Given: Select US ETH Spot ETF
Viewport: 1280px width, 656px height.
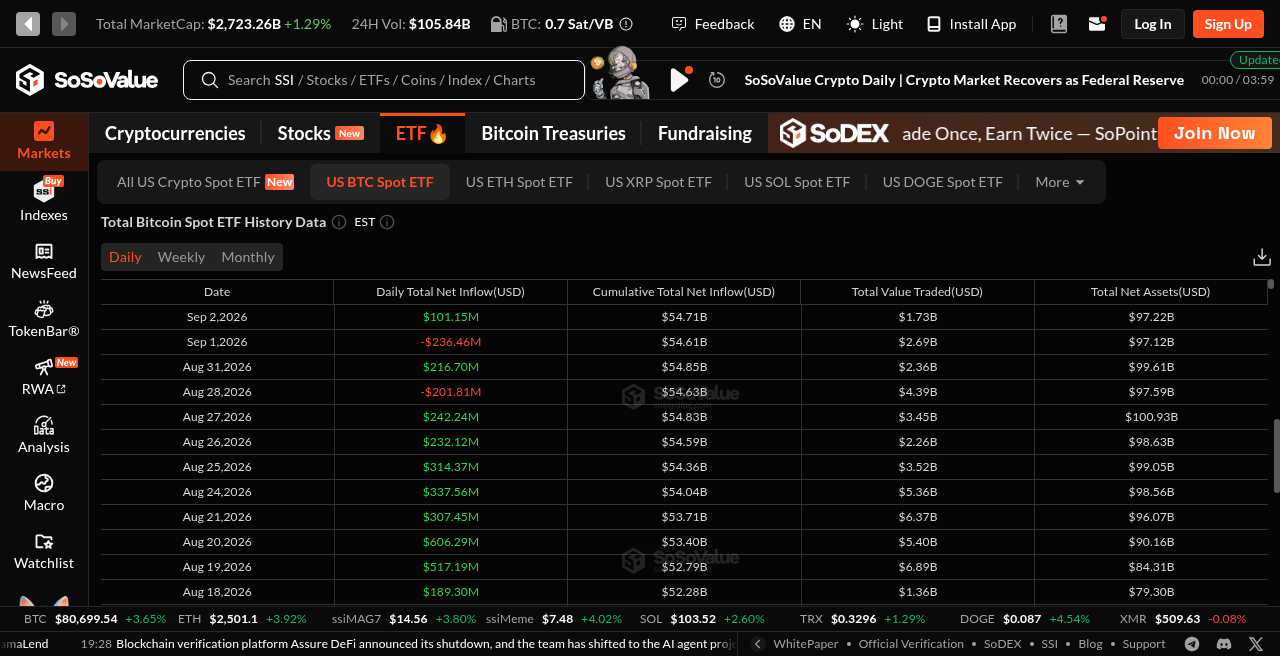Looking at the screenshot, I should (519, 182).
